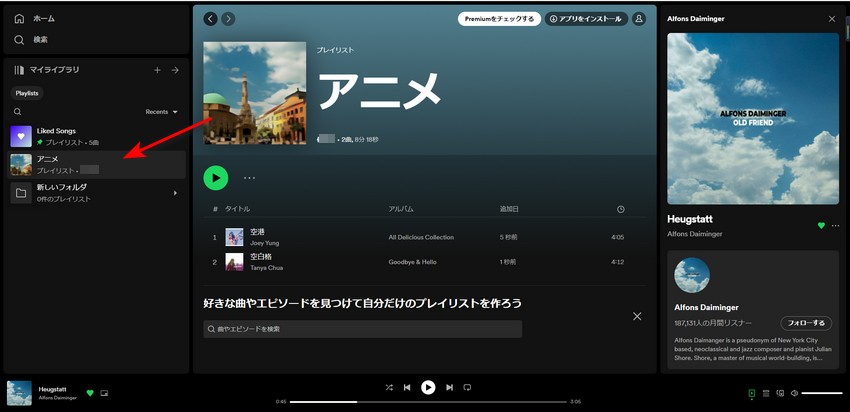This screenshot has height=412, width=850.
Task: Click 空白格 track album thumbnail
Action: coord(234,262)
